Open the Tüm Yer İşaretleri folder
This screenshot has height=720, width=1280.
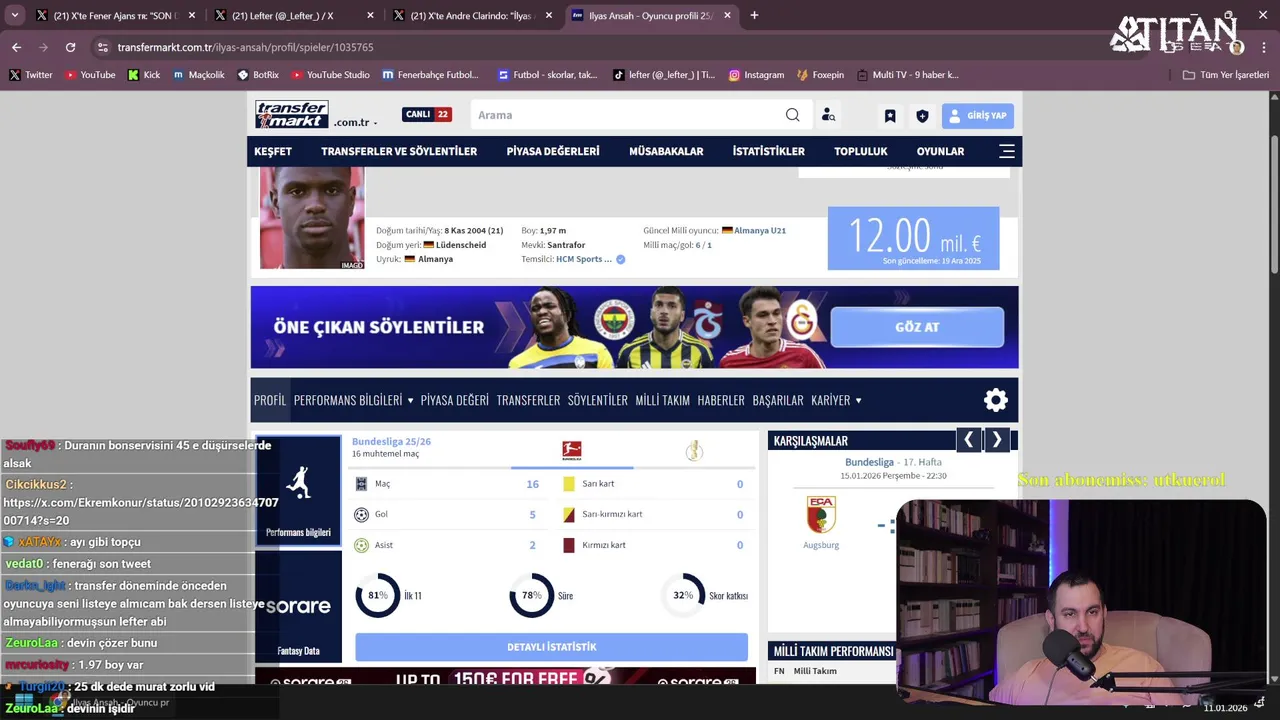click(1225, 75)
